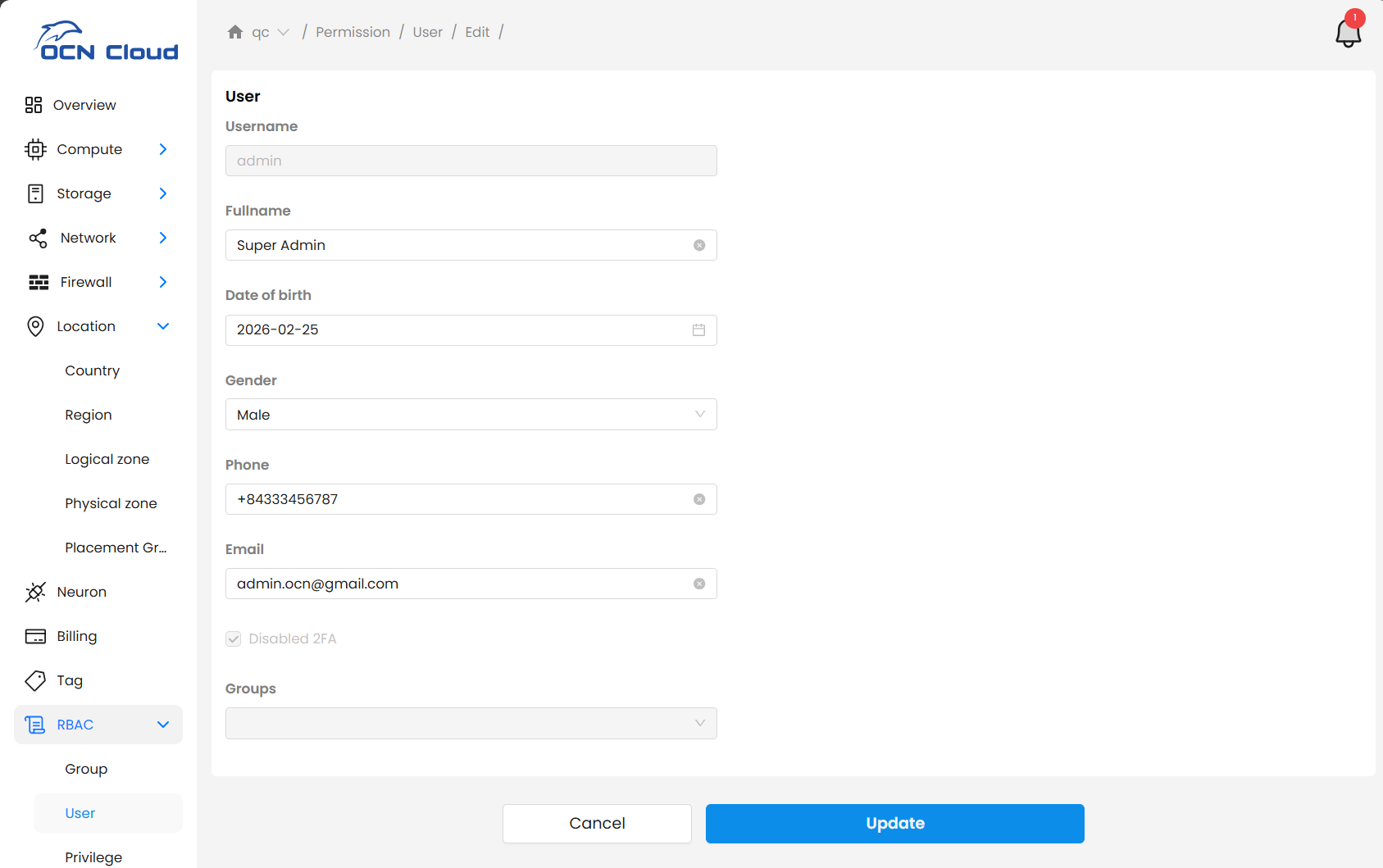Select Physical zone menu item
This screenshot has height=868, width=1383.
111,503
